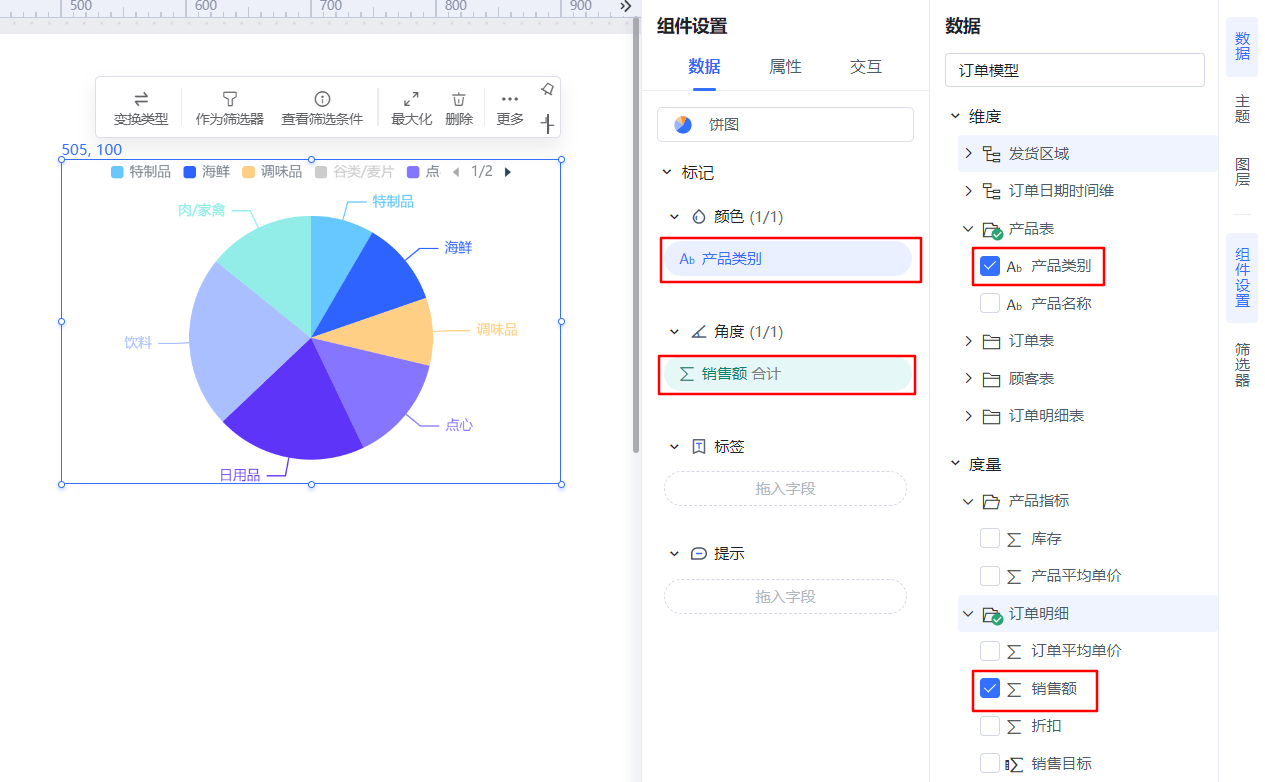This screenshot has width=1265, height=782.
Task: Expand the 订单日期时间维 node
Action: (x=968, y=191)
